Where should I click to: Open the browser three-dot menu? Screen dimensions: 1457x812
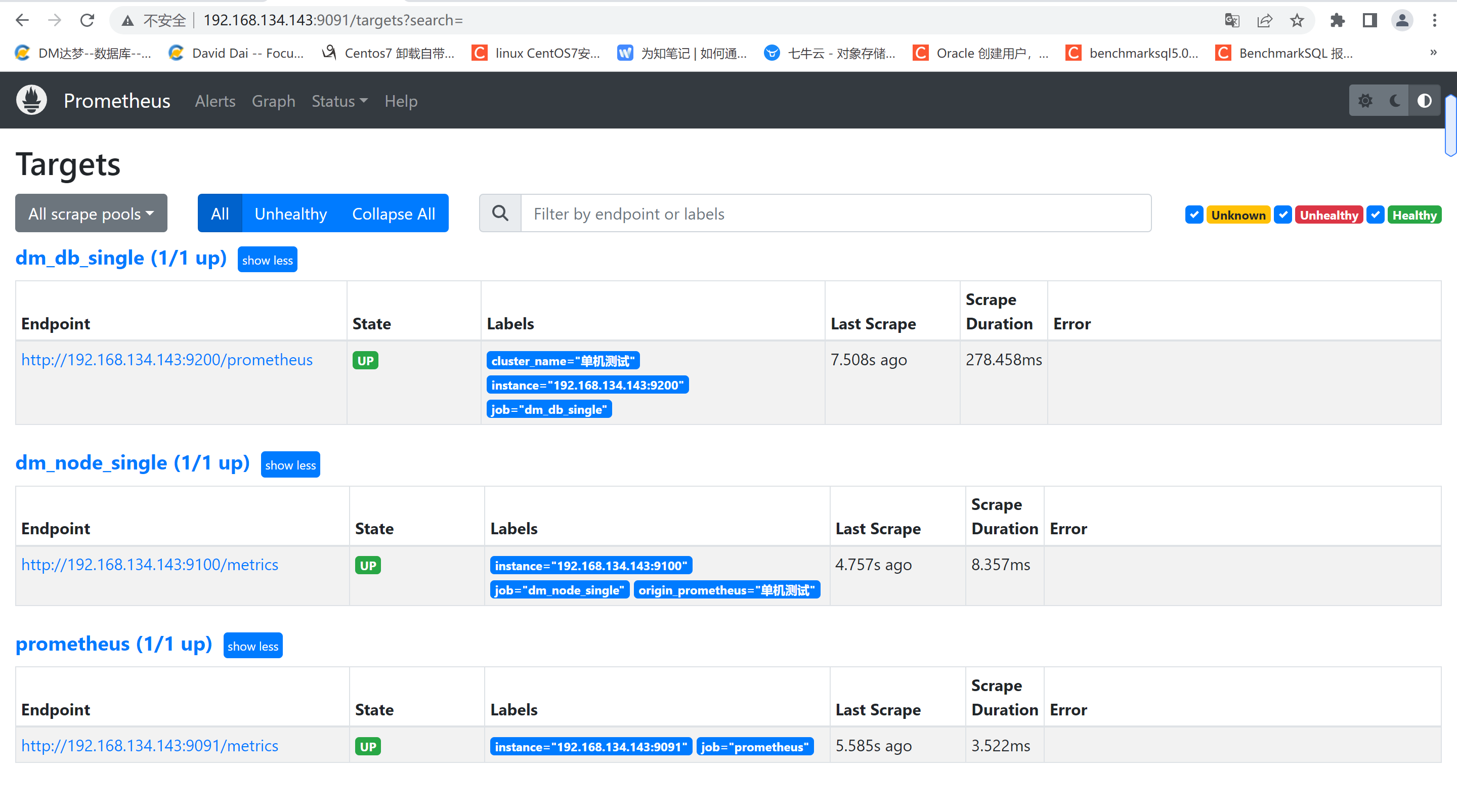[x=1434, y=21]
